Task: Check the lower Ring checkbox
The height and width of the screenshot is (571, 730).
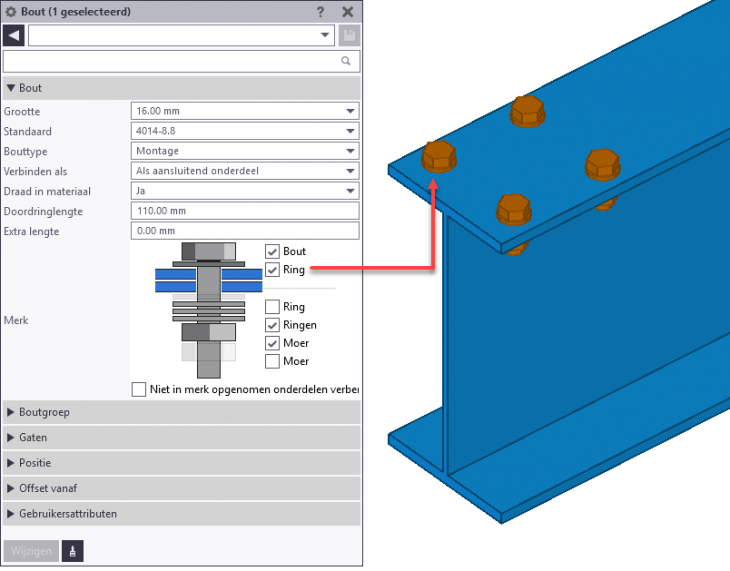Action: click(x=272, y=306)
